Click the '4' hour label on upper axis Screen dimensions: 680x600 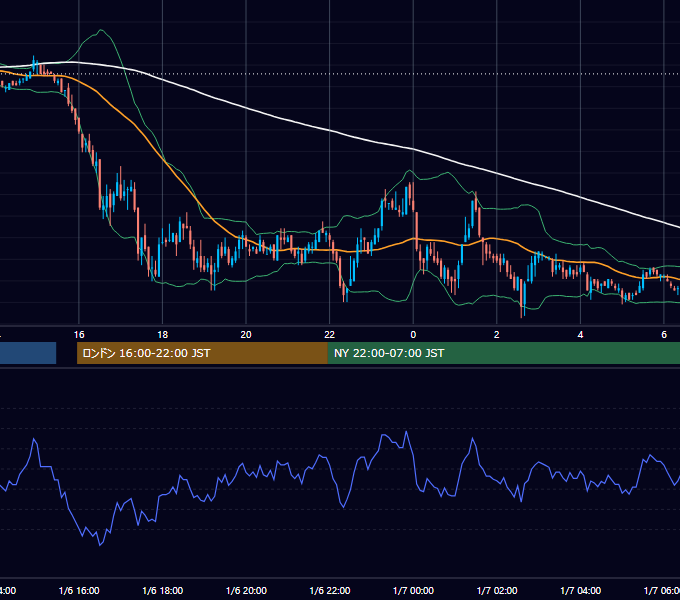click(x=580, y=334)
